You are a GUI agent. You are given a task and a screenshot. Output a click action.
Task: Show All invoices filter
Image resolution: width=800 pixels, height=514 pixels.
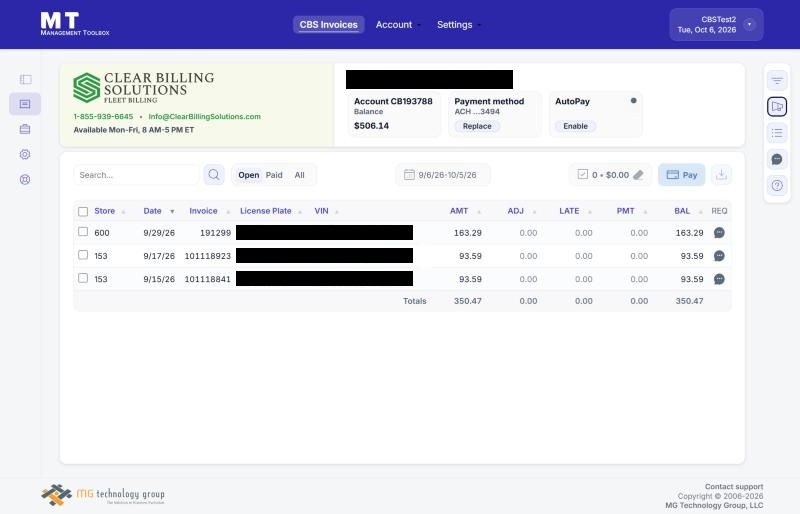tap(299, 175)
